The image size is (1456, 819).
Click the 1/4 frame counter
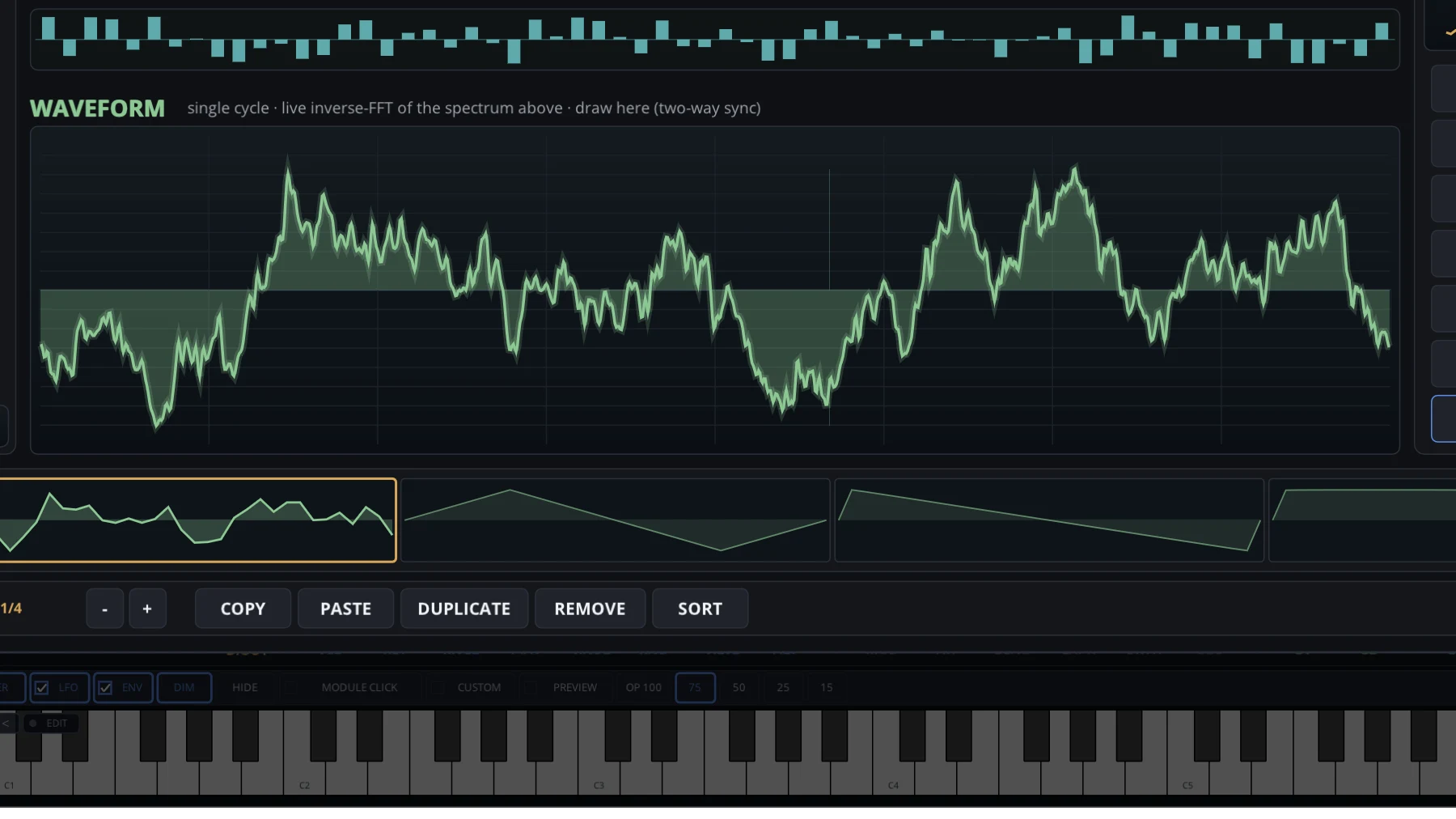click(x=11, y=609)
